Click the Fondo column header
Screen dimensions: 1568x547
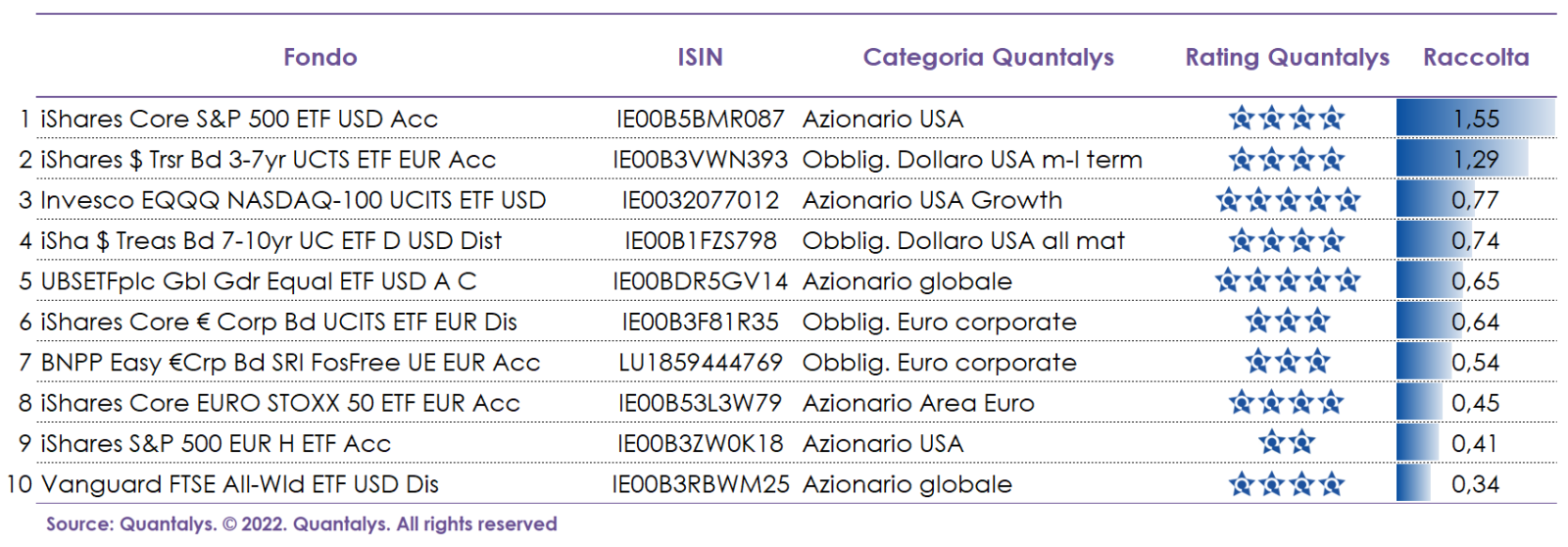(x=319, y=57)
